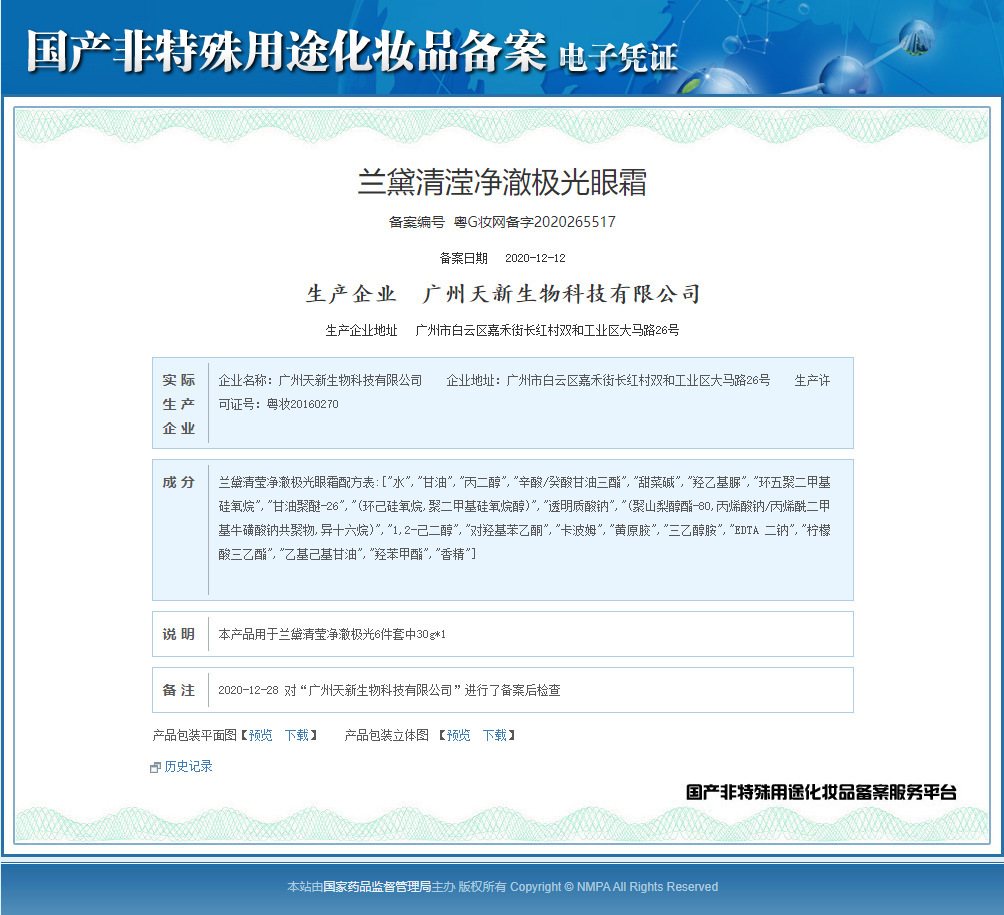Image resolution: width=1004 pixels, height=915 pixels.
Task: Click the ingredients list starting 兰黛清莹净澈极光眼霜配方表
Action: tap(524, 518)
